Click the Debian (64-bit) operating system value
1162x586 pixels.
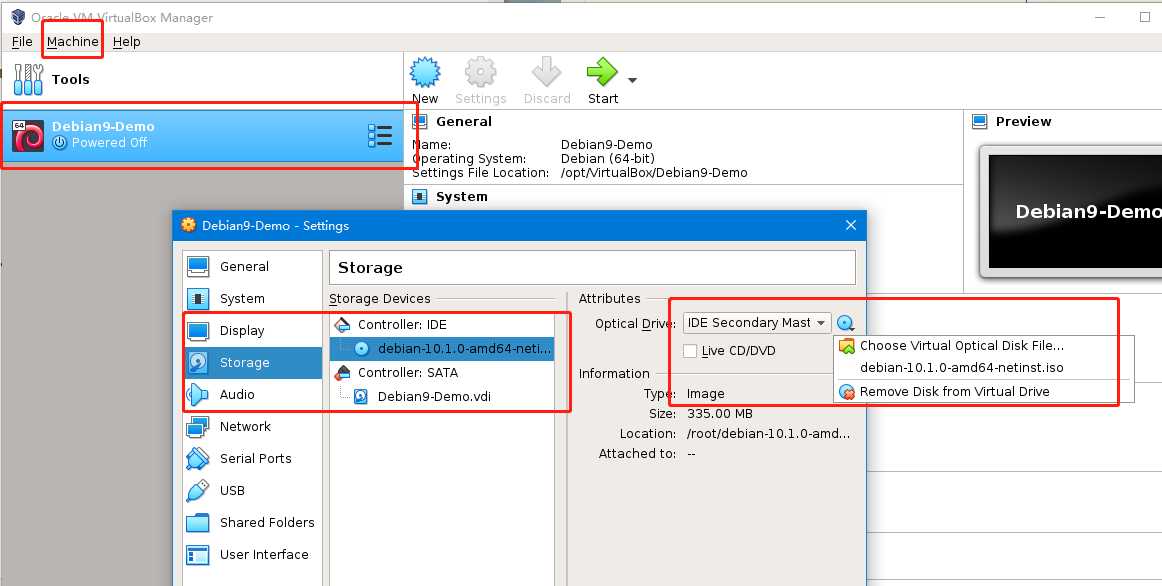pos(608,159)
